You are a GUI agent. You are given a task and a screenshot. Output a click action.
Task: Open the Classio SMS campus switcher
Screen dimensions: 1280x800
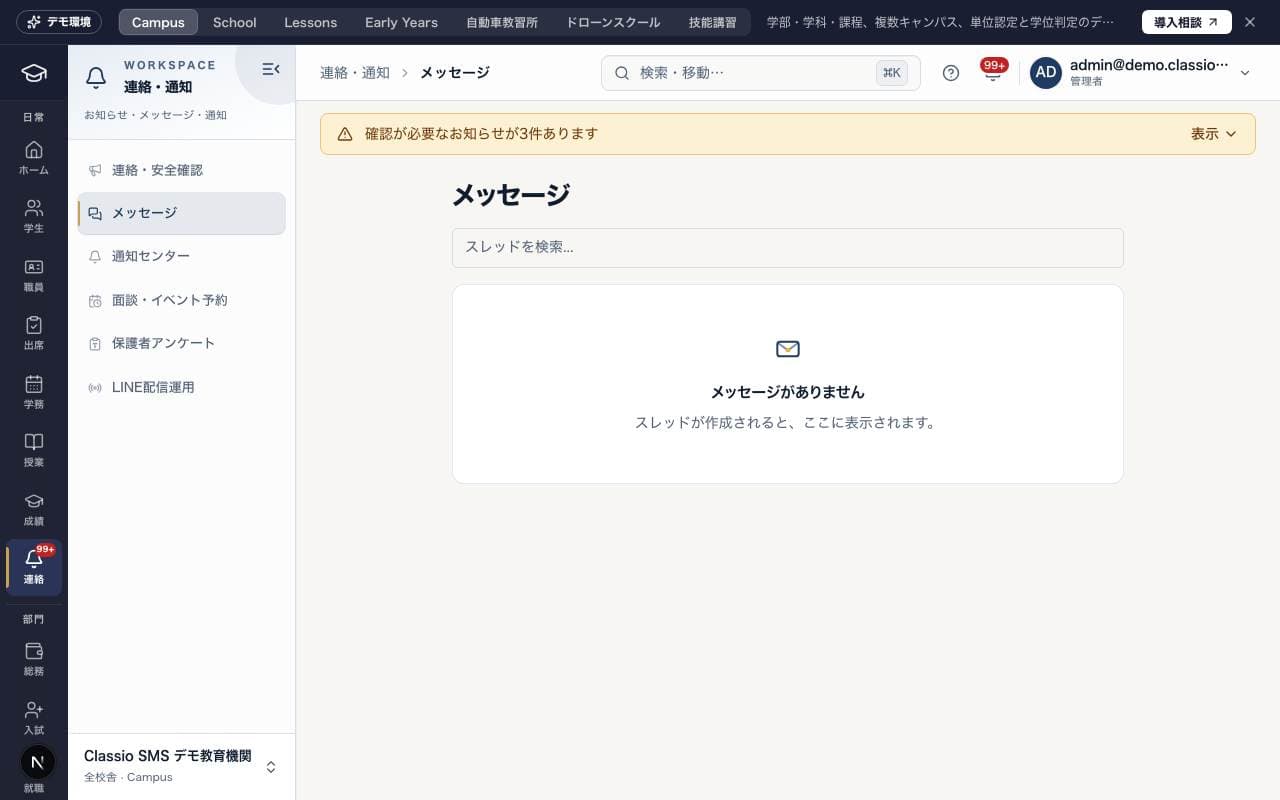click(x=181, y=766)
